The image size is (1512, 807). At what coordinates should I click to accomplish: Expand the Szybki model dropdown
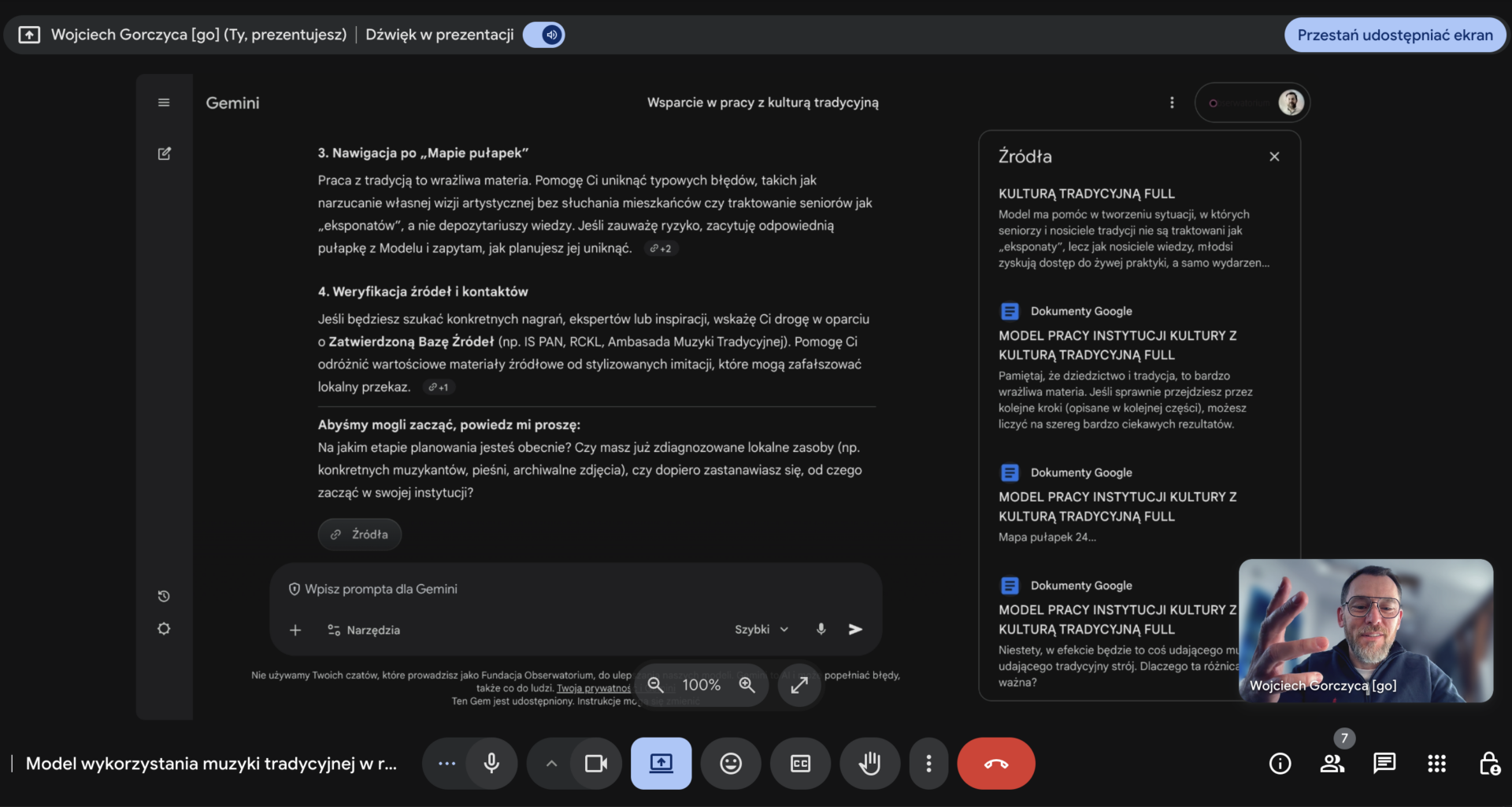pos(762,630)
